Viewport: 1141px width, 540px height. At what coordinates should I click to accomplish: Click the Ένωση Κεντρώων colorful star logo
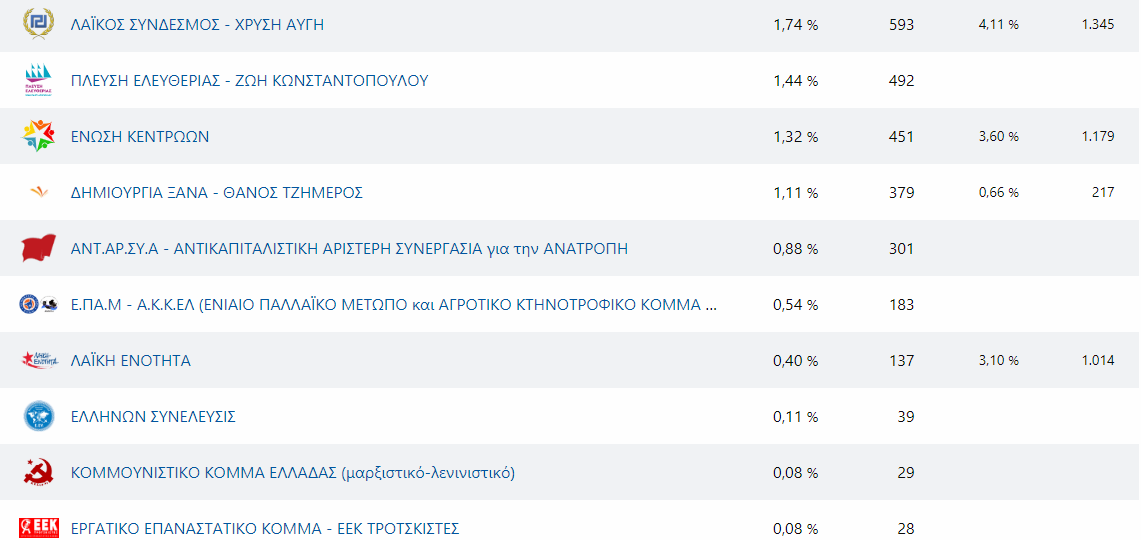[x=39, y=136]
